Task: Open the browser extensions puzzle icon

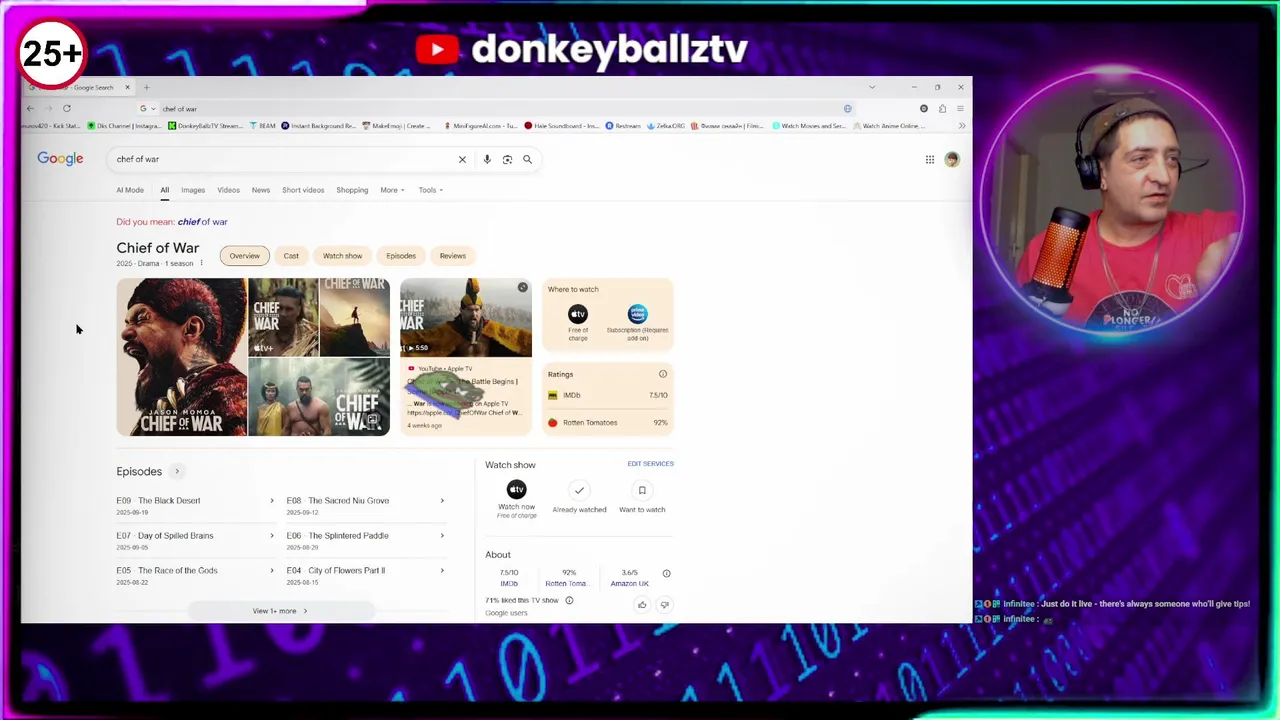Action: [x=942, y=108]
